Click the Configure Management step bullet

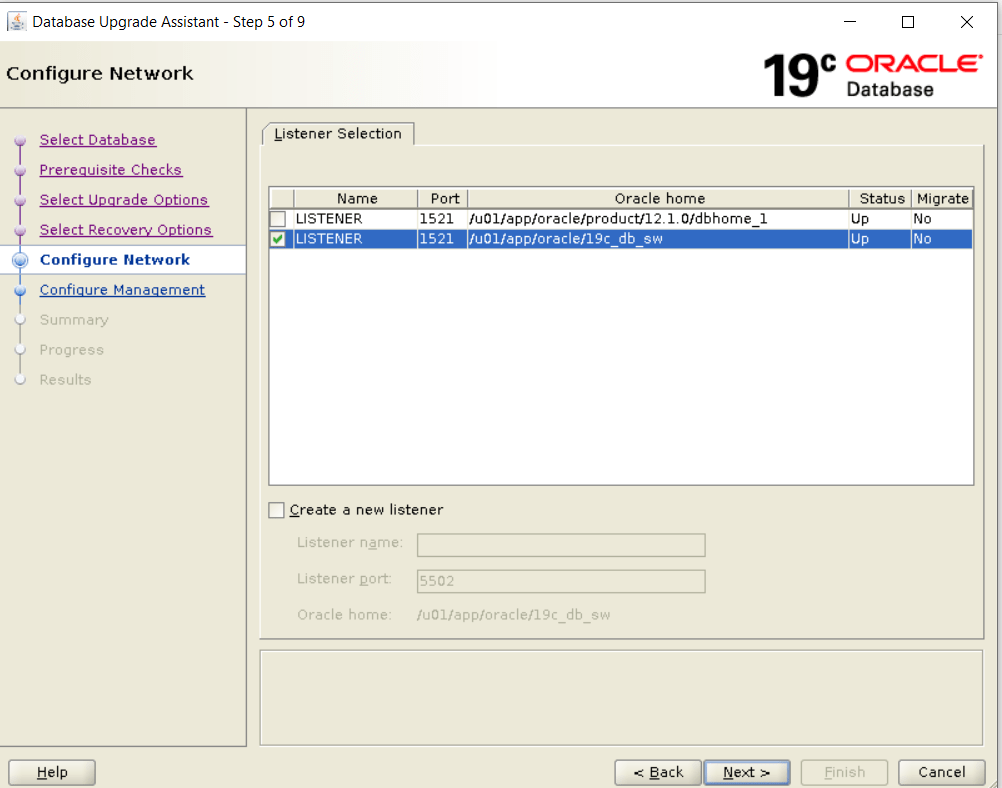click(x=20, y=290)
